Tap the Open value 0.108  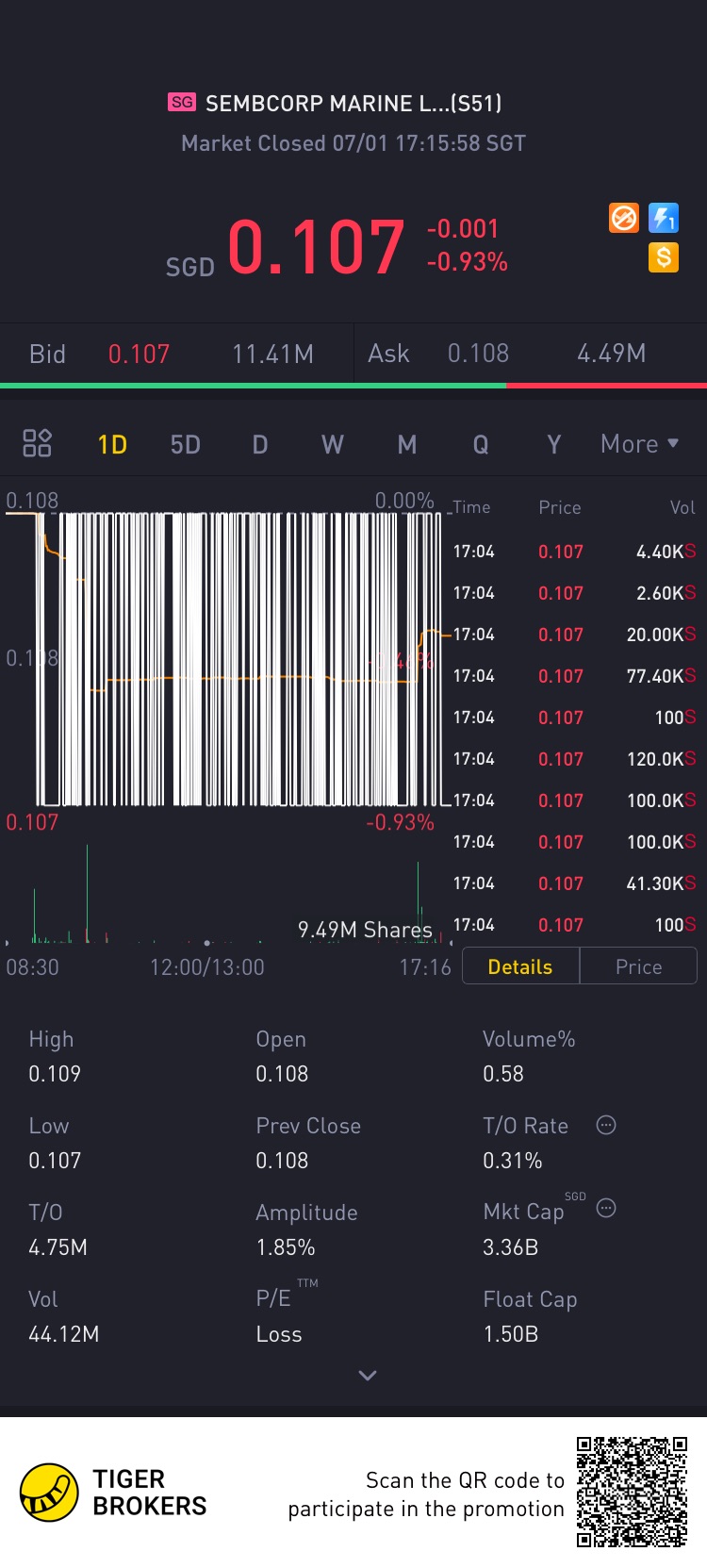282,1074
